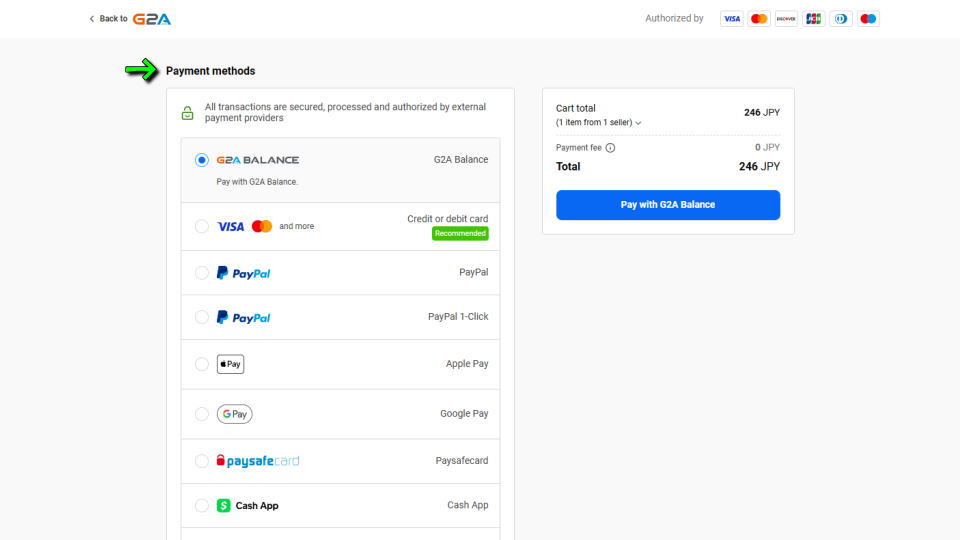Click the 'Cash App' right-side label

(x=468, y=505)
